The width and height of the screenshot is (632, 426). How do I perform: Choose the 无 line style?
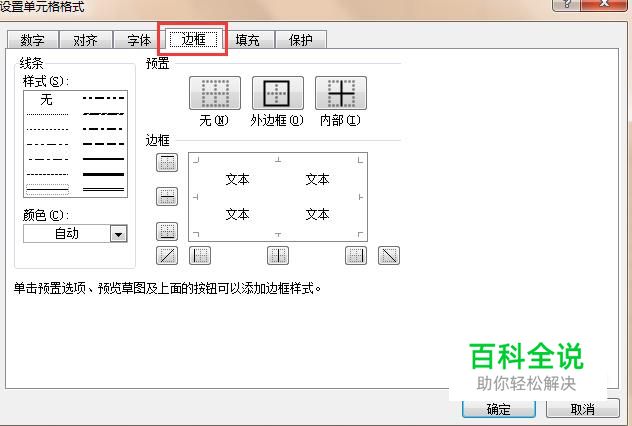pos(47,99)
